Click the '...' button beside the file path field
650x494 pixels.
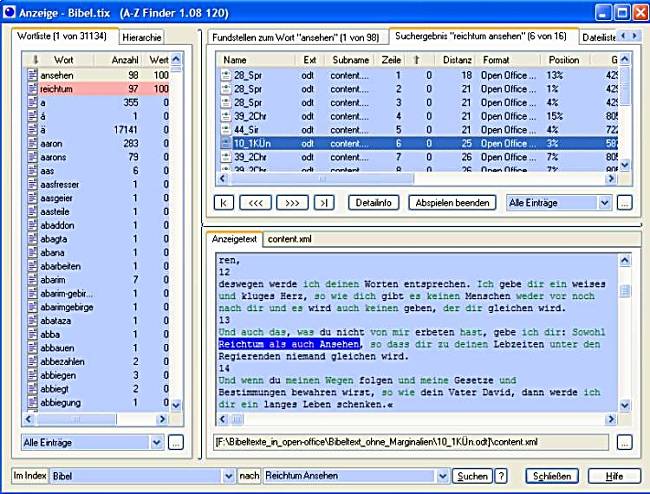625,442
